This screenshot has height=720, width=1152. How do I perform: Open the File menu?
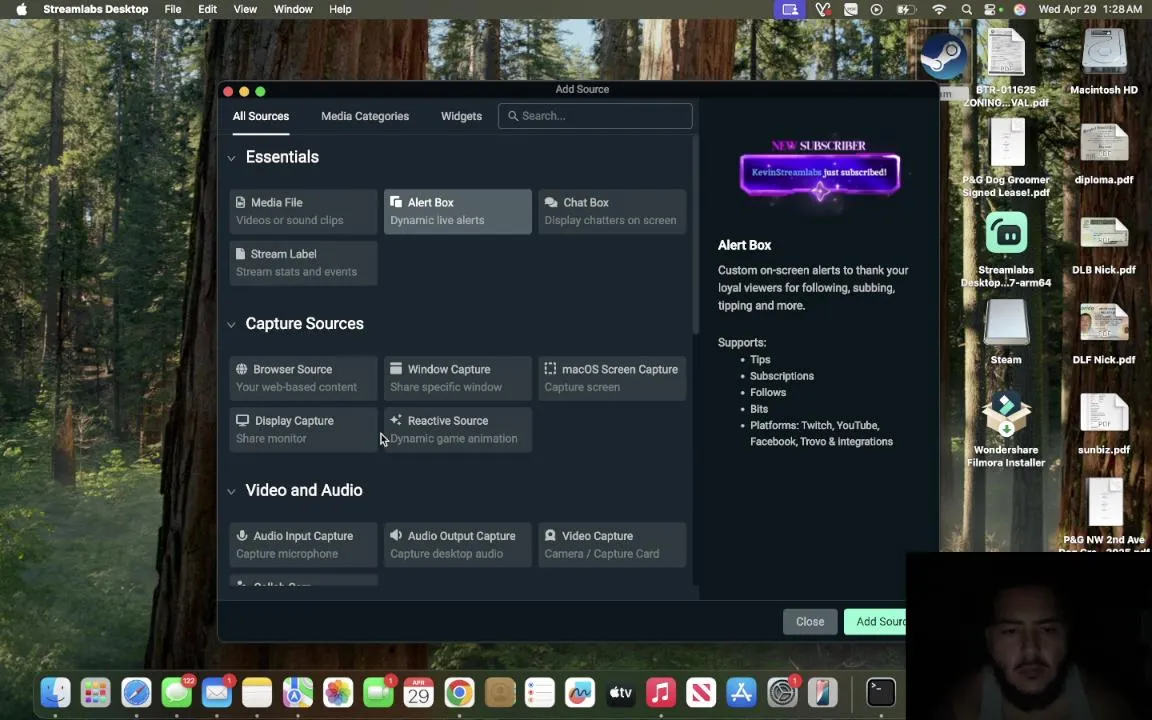pos(173,10)
